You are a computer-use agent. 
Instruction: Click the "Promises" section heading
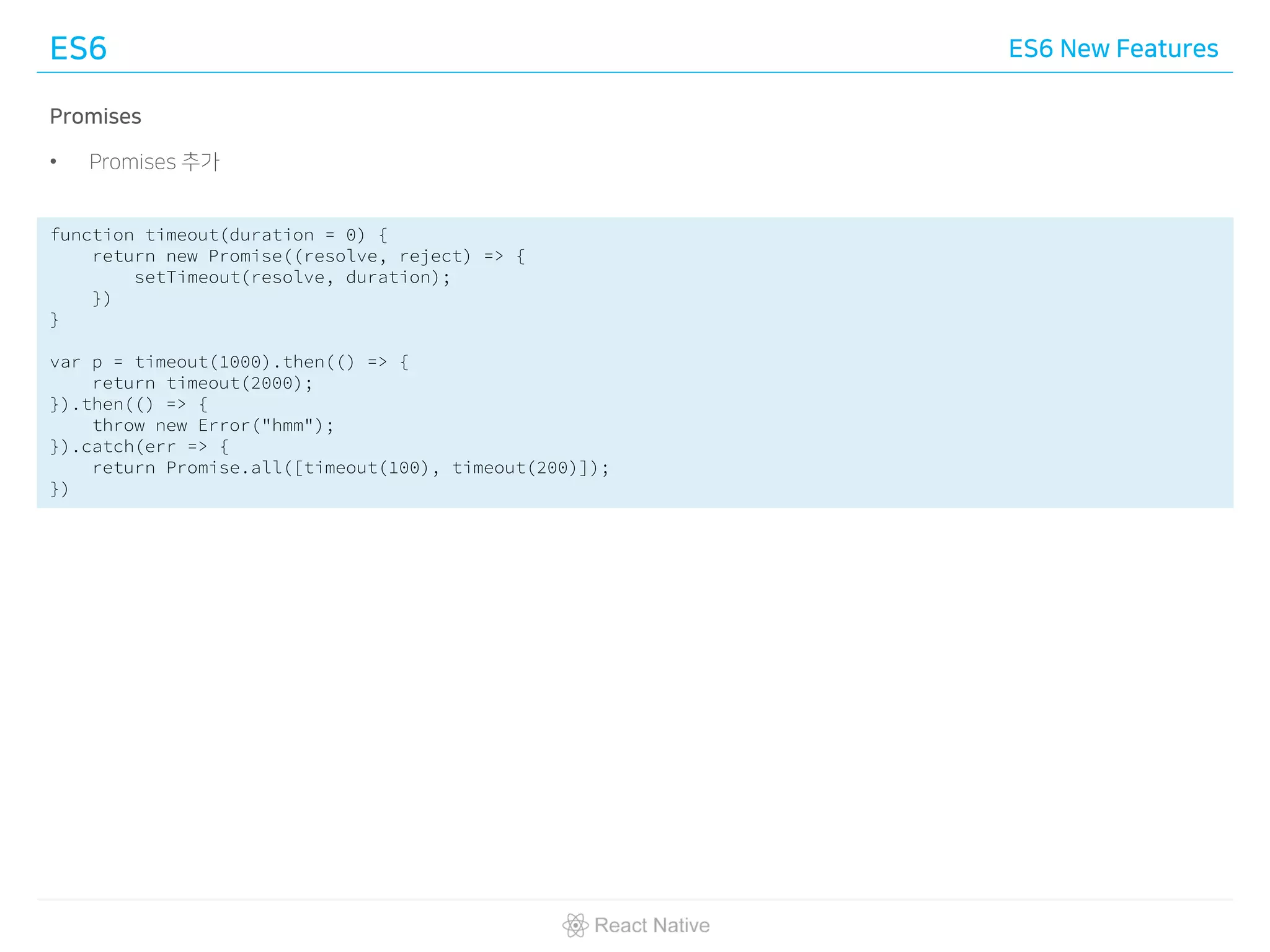click(x=95, y=117)
